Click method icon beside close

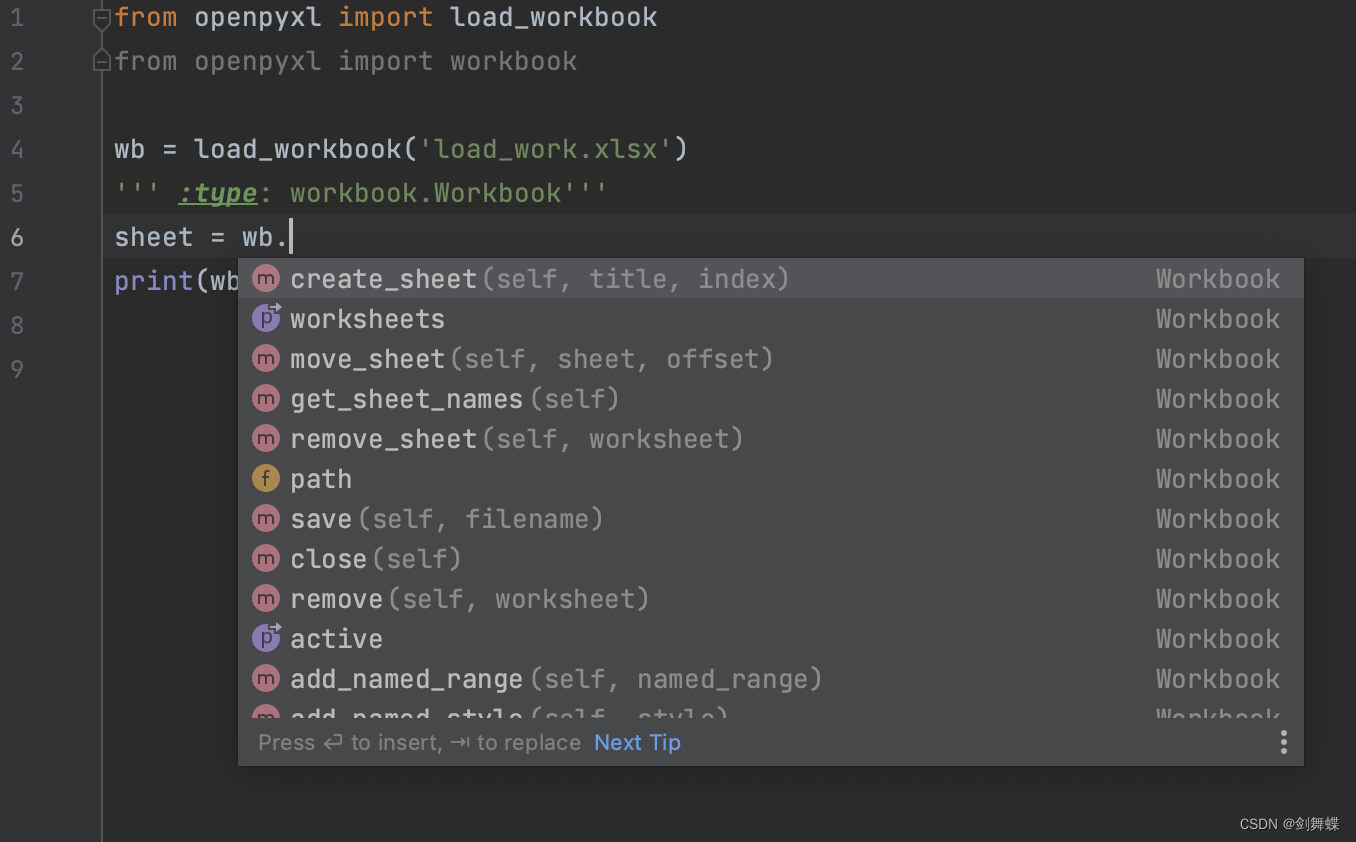pyautogui.click(x=265, y=558)
